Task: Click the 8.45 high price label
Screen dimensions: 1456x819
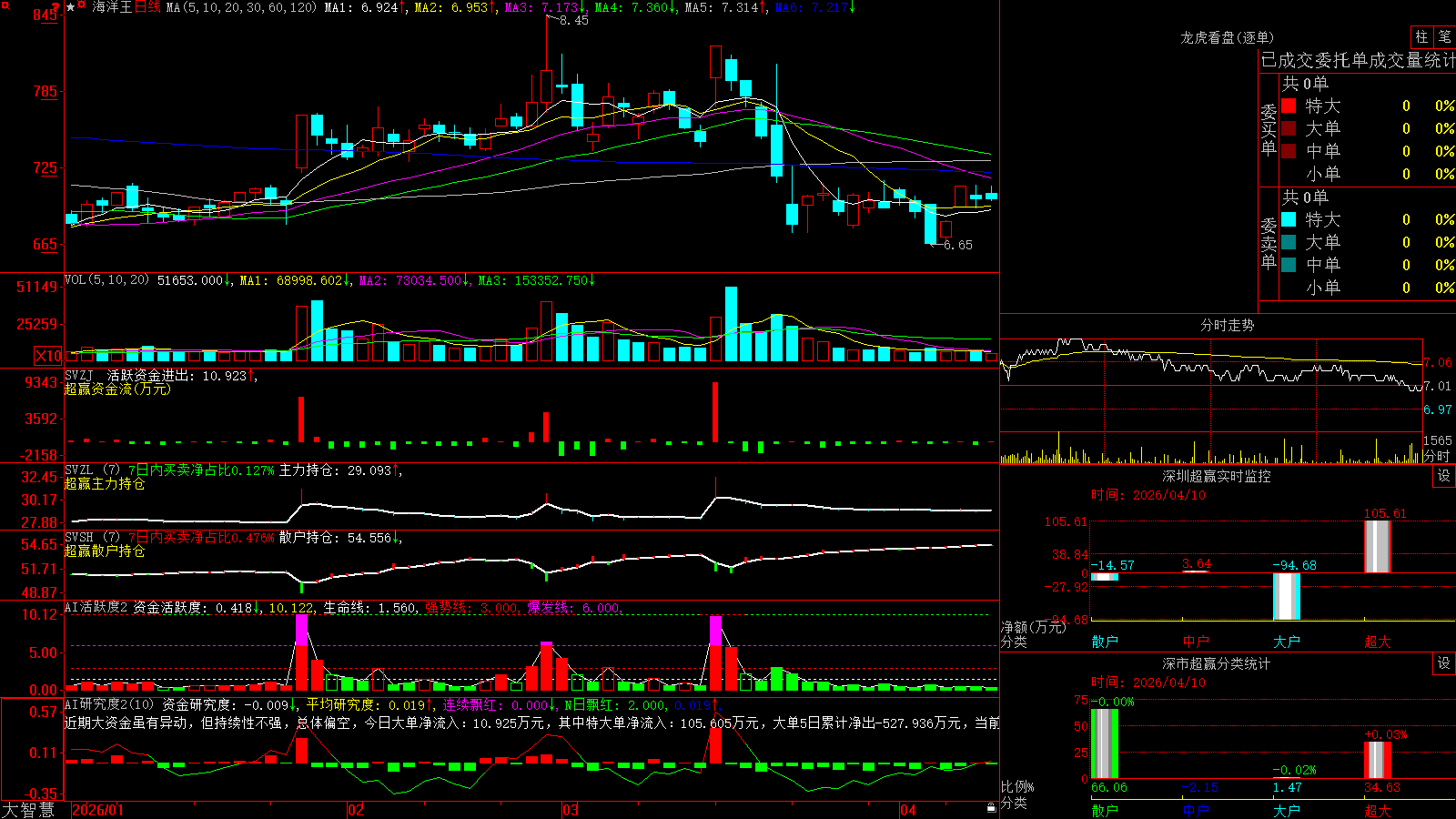Action: 574,20
